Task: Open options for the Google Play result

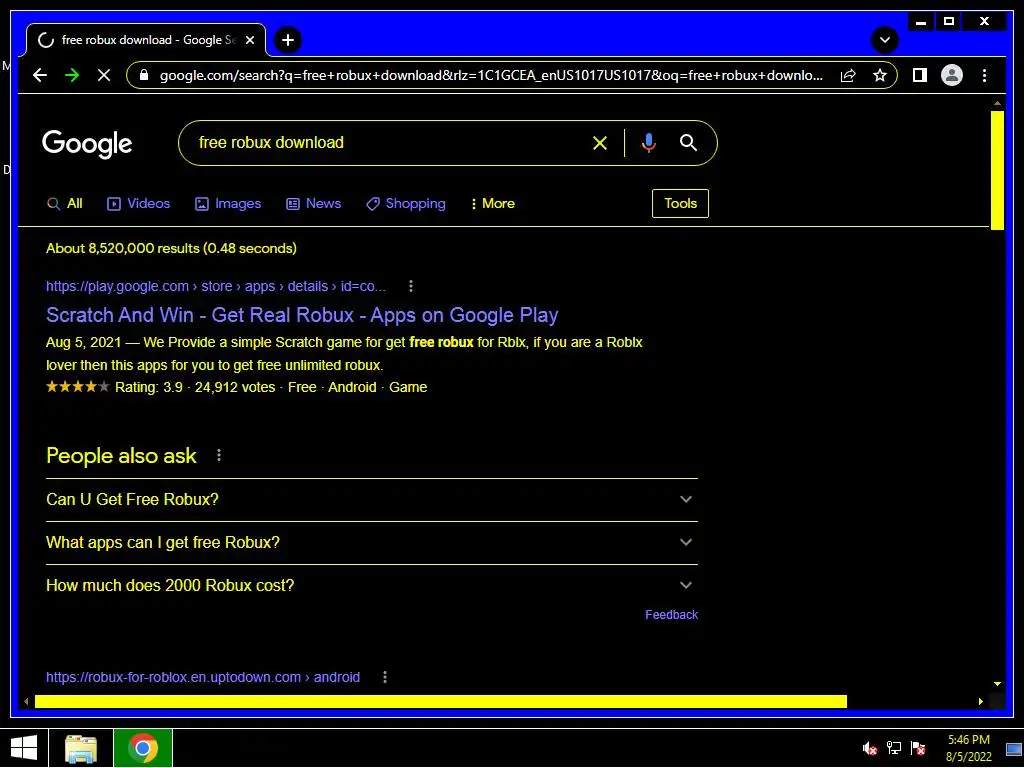Action: pyautogui.click(x=411, y=286)
